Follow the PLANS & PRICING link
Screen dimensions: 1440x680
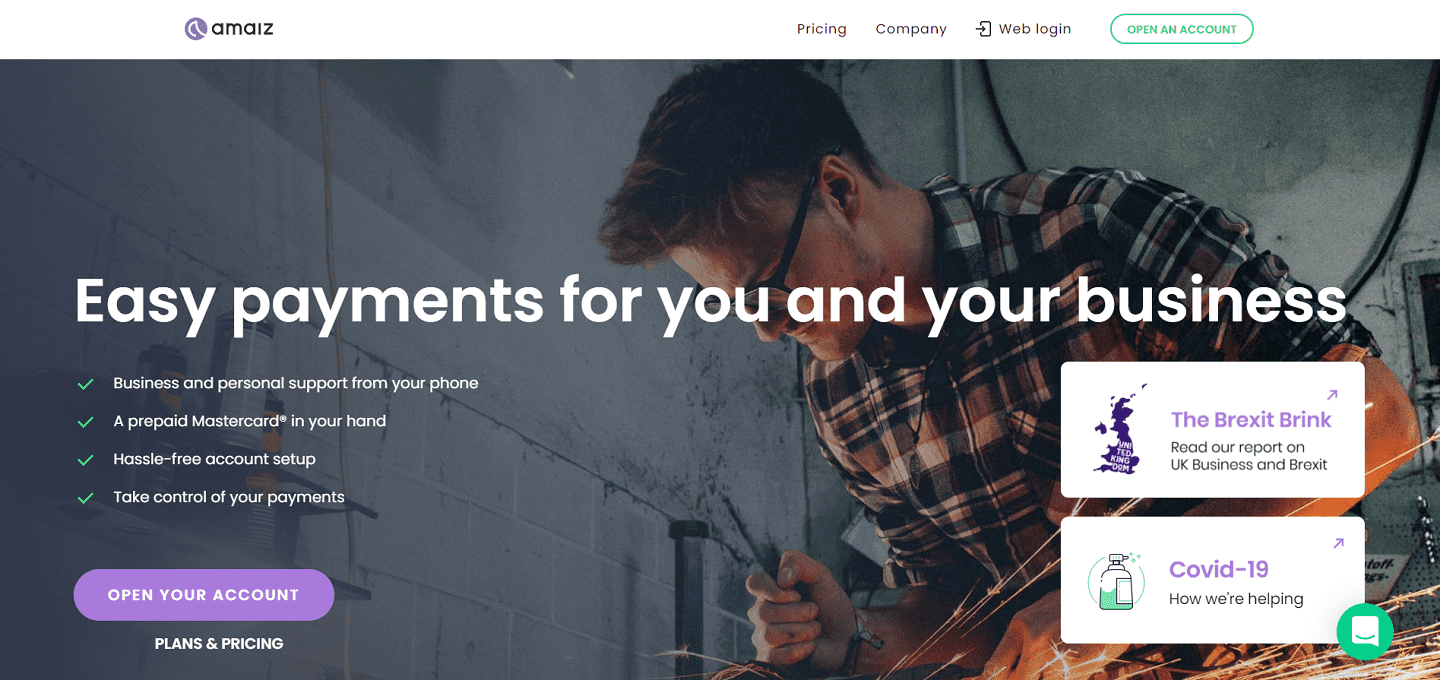coord(219,644)
